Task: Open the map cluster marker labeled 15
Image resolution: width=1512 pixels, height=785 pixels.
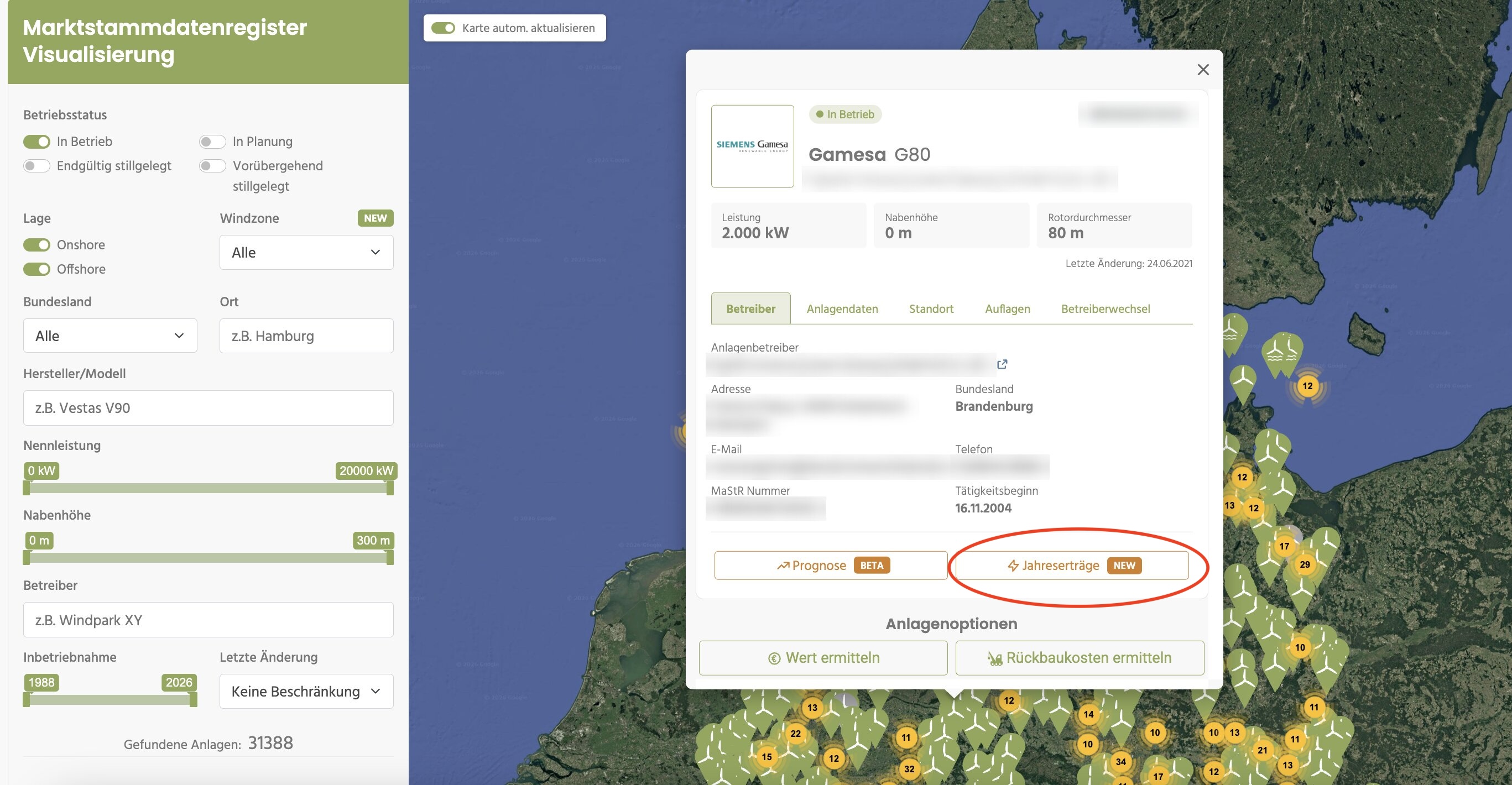Action: pos(767,757)
